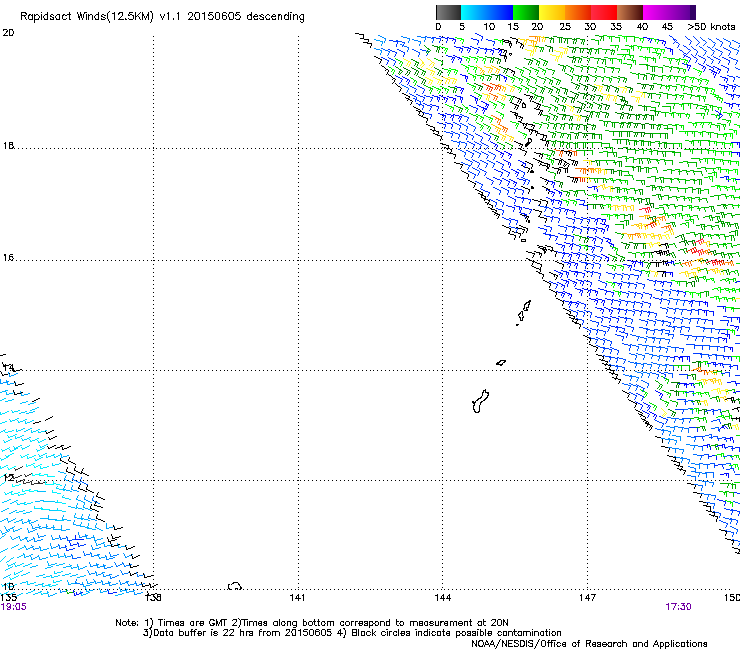Click the magenta 40-45 knots legend color
Viewport: 740px width, 650px height.
656,12
